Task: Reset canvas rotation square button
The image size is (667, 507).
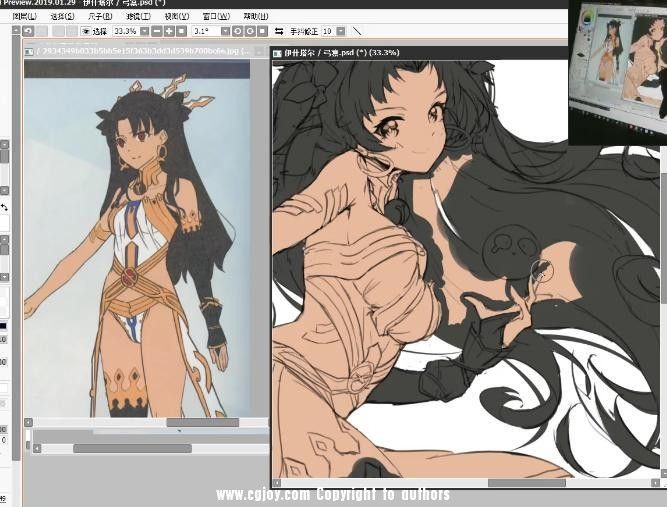Action: click(262, 31)
